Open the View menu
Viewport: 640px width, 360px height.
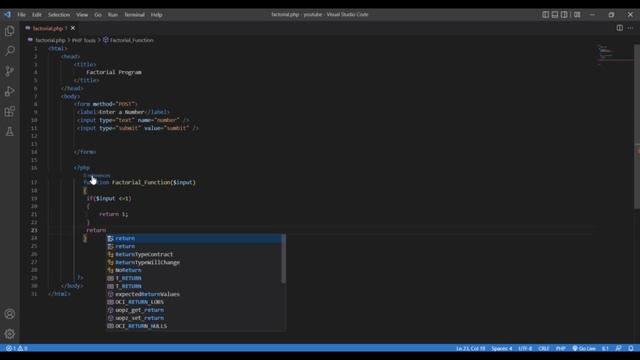[82, 14]
